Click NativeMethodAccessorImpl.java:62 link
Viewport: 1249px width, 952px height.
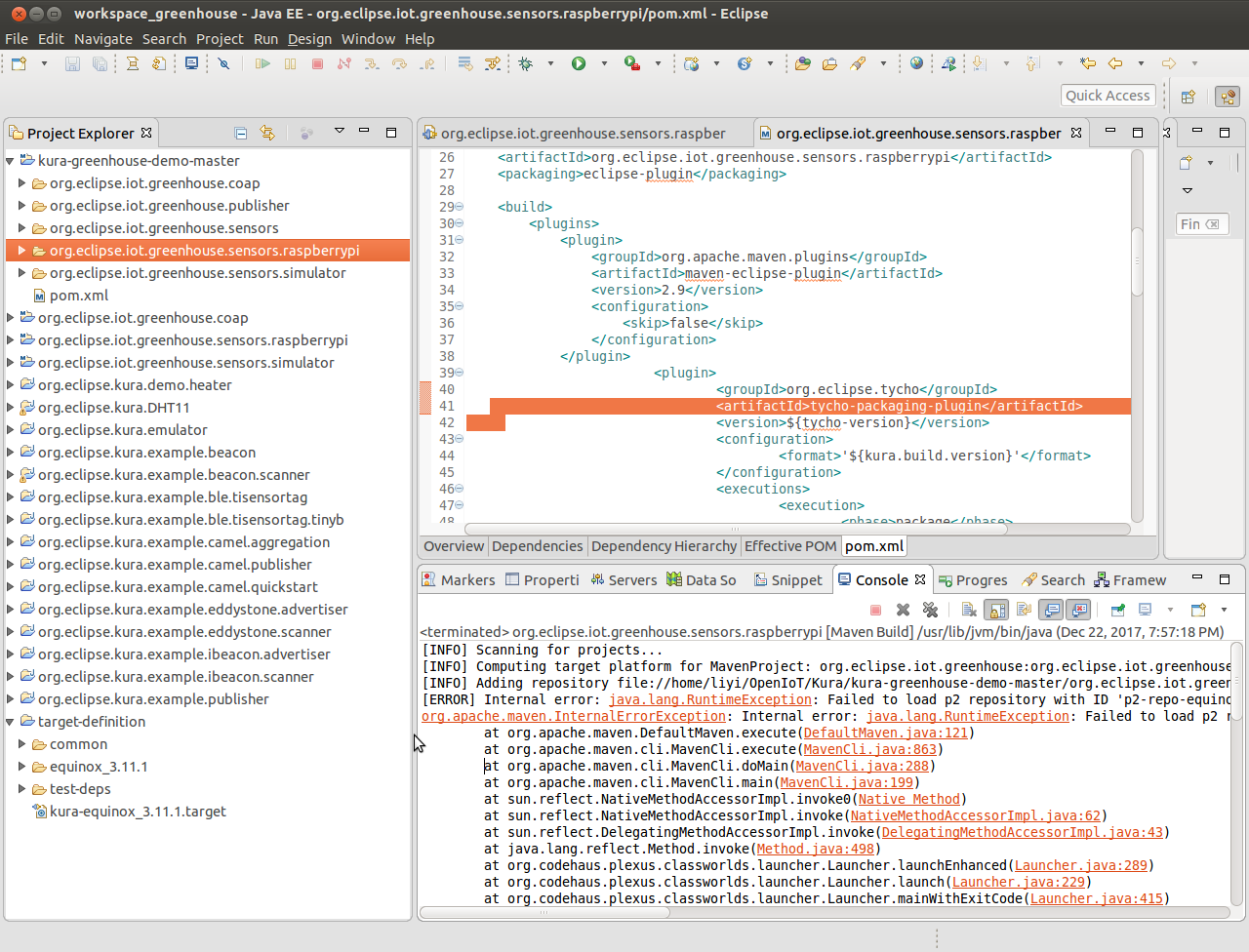[976, 815]
